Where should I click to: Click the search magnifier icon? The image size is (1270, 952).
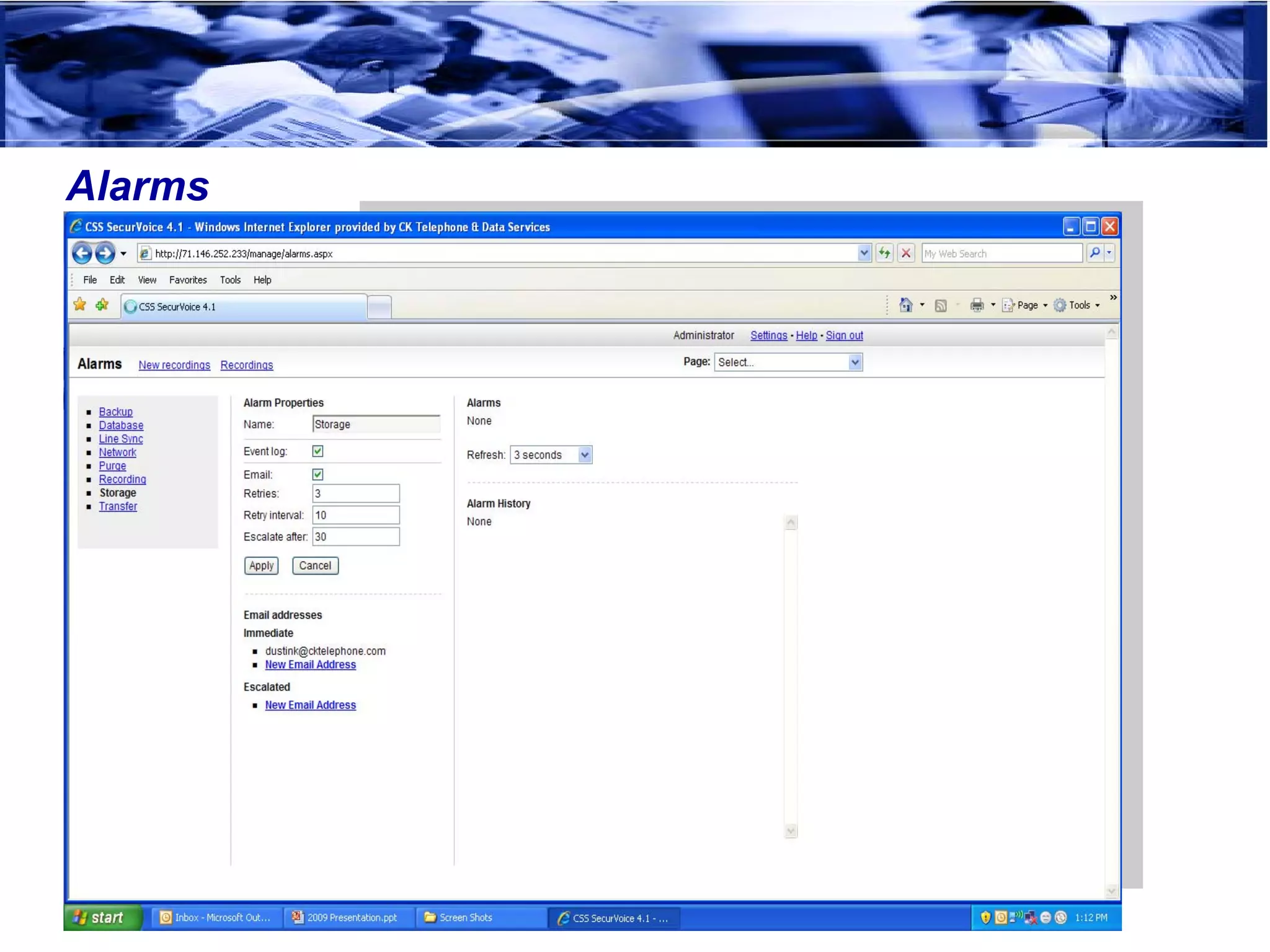[x=1095, y=253]
